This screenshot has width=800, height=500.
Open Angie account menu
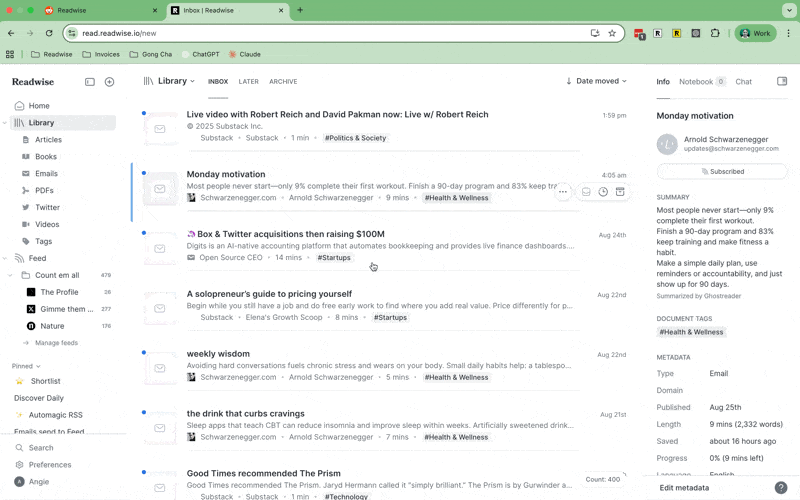coord(38,482)
